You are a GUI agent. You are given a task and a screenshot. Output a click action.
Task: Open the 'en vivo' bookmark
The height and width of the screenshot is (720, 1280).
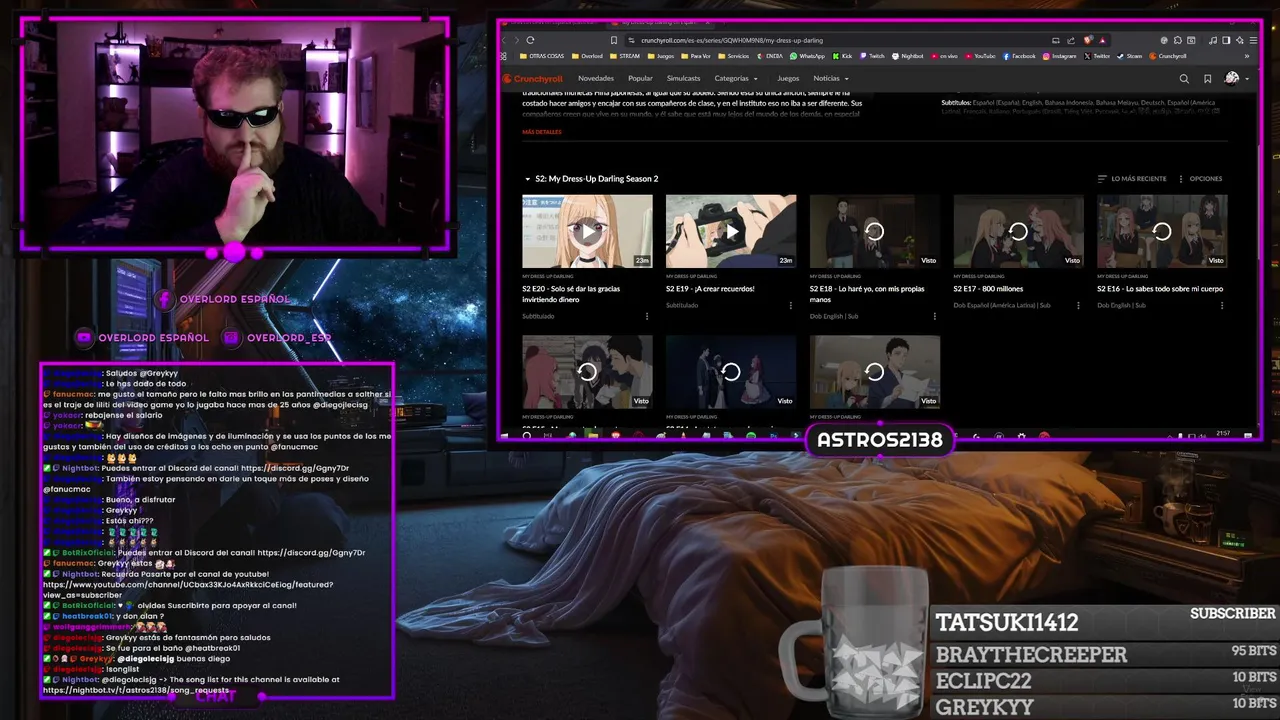tap(944, 56)
